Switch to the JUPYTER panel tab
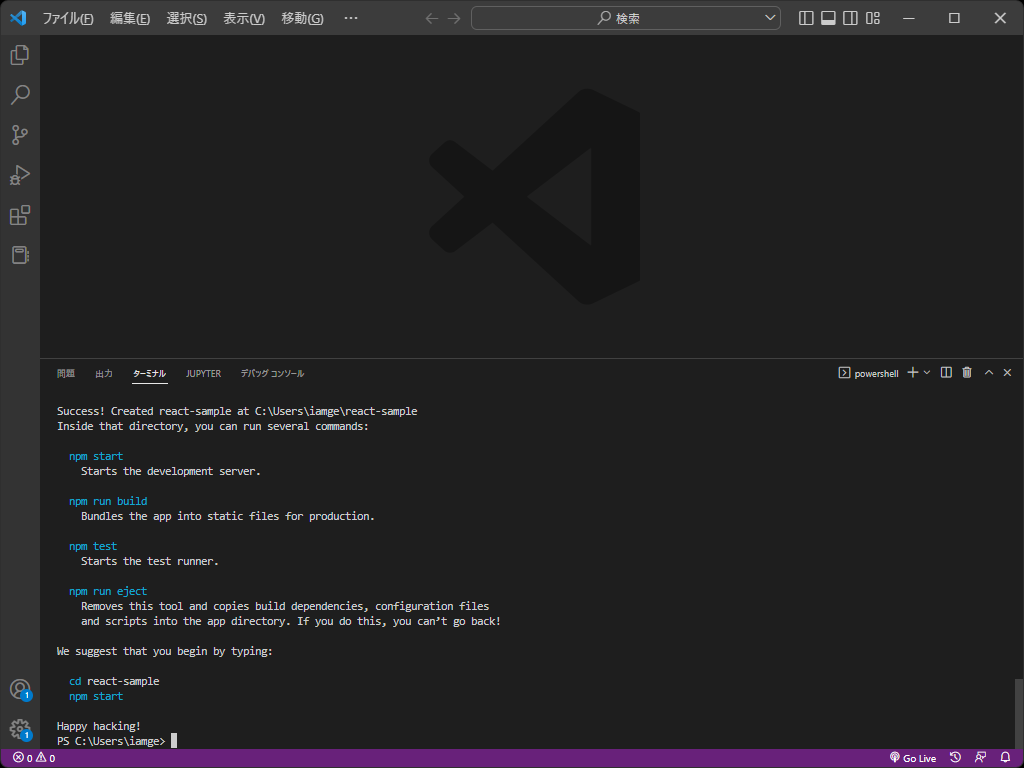This screenshot has width=1024, height=768. [203, 374]
